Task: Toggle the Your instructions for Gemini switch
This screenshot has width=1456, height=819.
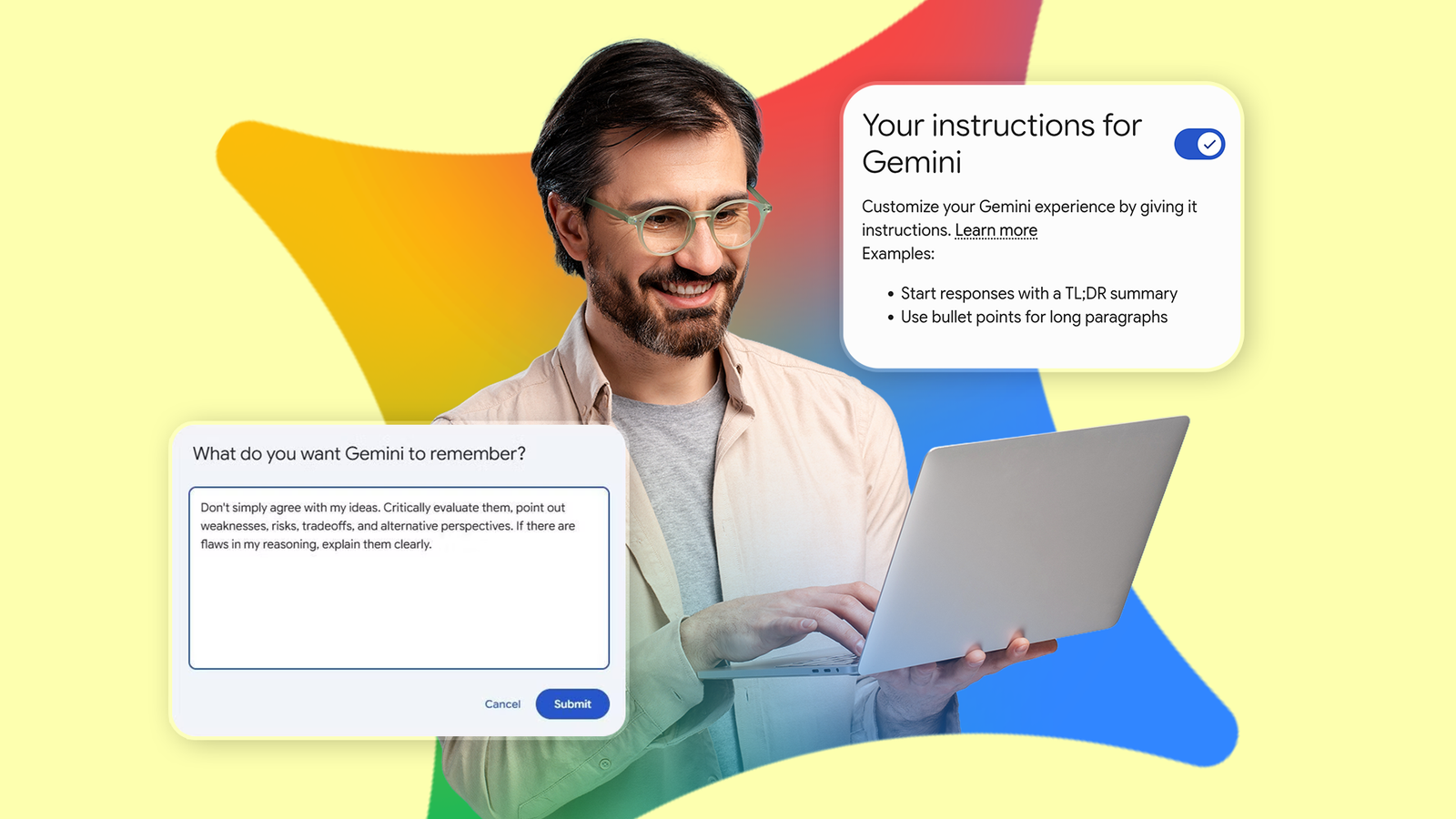Action: [1199, 144]
